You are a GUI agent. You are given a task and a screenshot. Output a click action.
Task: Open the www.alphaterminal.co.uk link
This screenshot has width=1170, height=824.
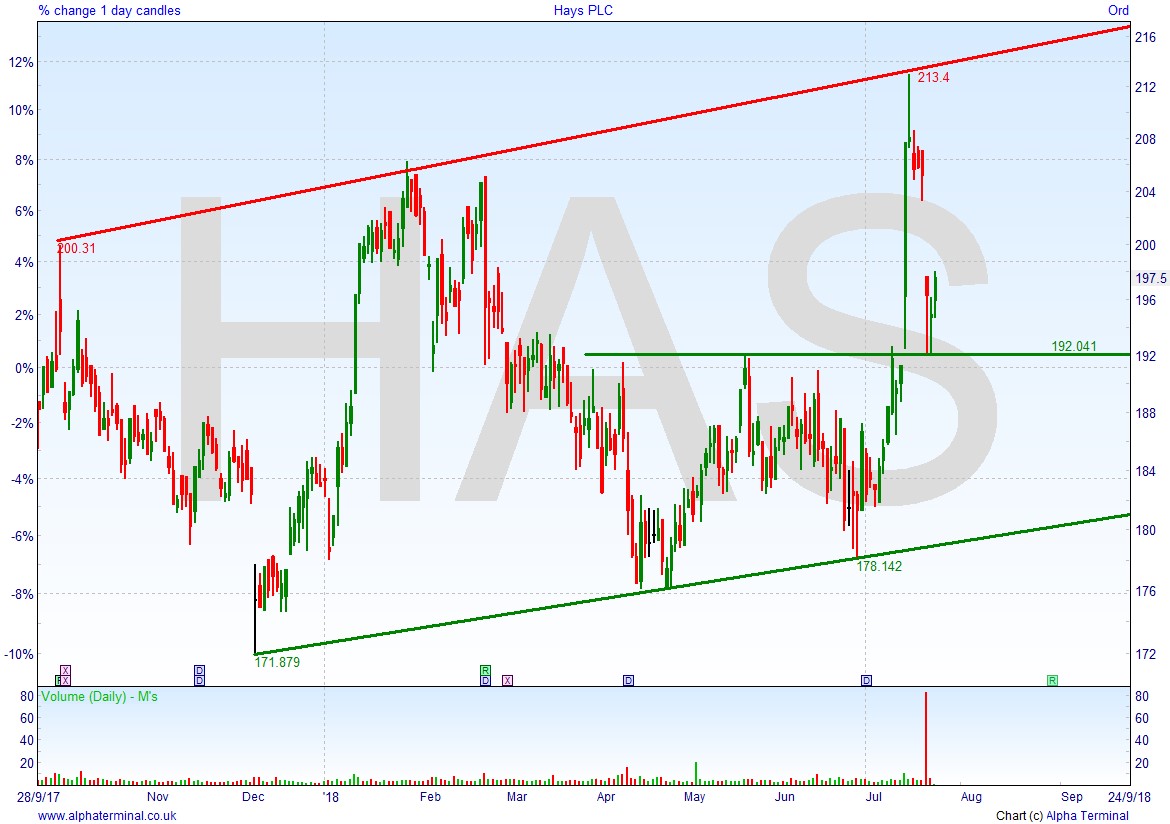point(107,816)
